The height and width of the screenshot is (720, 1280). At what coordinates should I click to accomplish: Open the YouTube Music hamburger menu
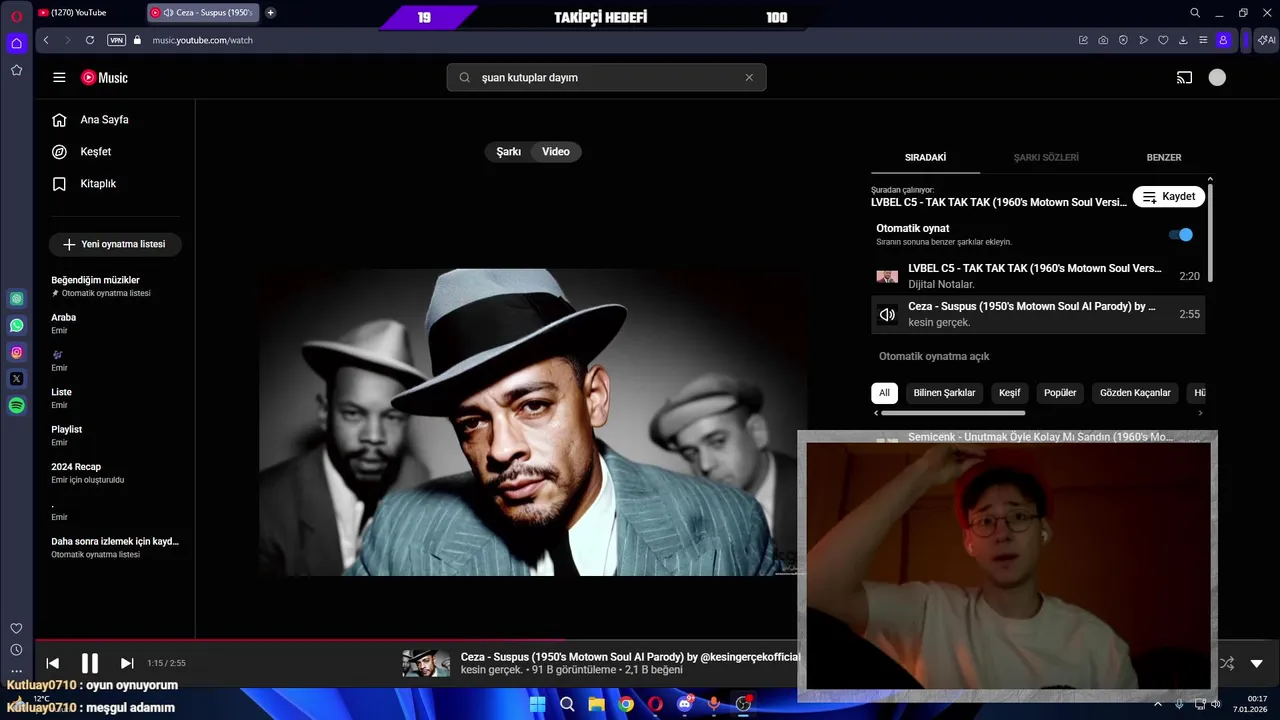(59, 77)
